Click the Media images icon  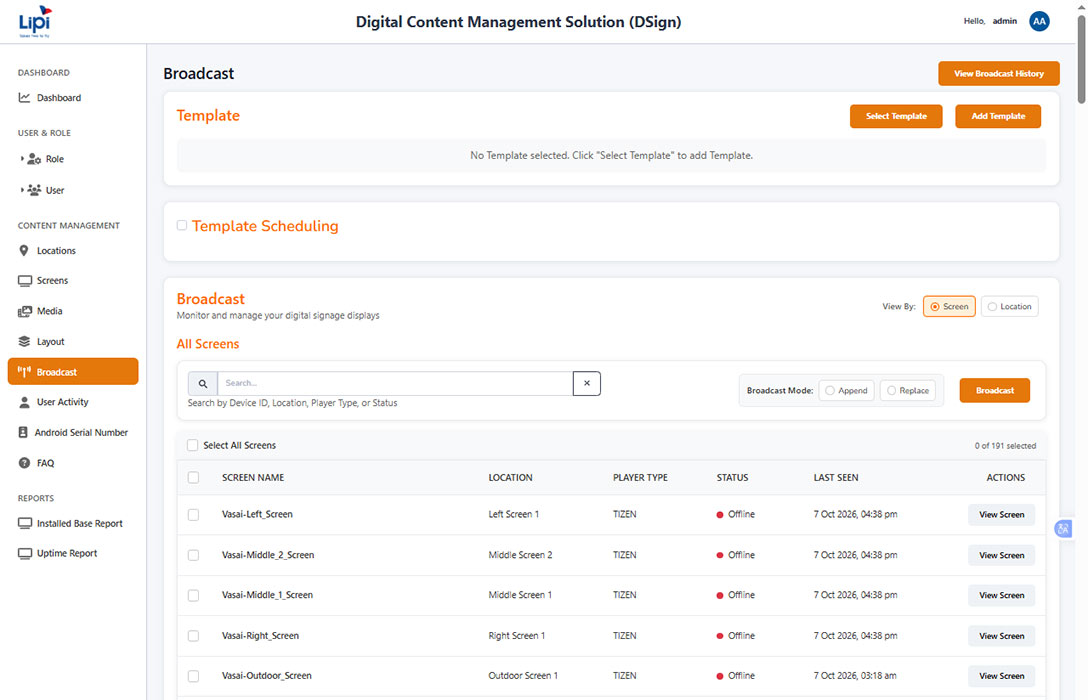(25, 311)
